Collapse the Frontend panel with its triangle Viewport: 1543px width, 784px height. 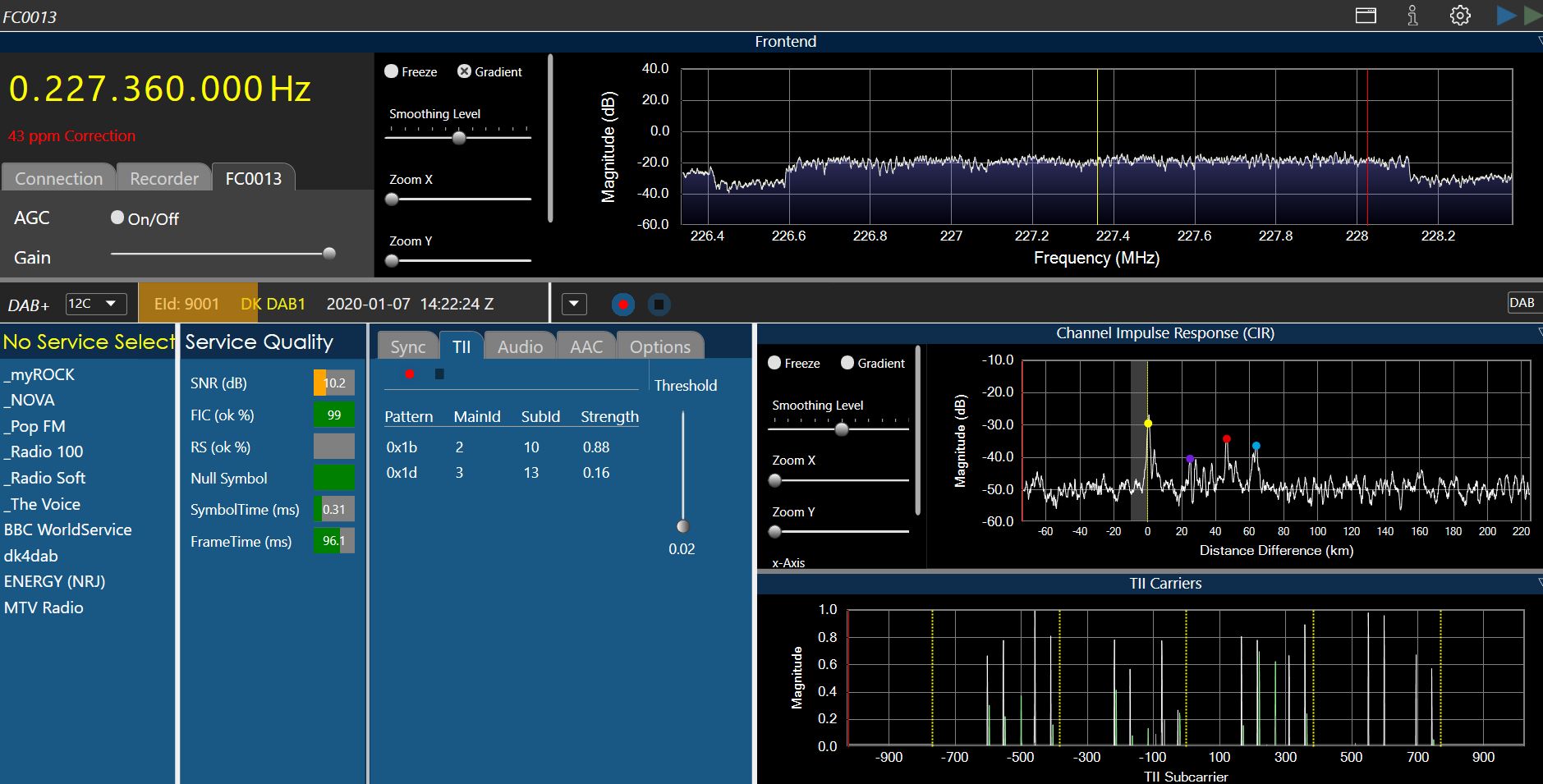[x=1539, y=41]
